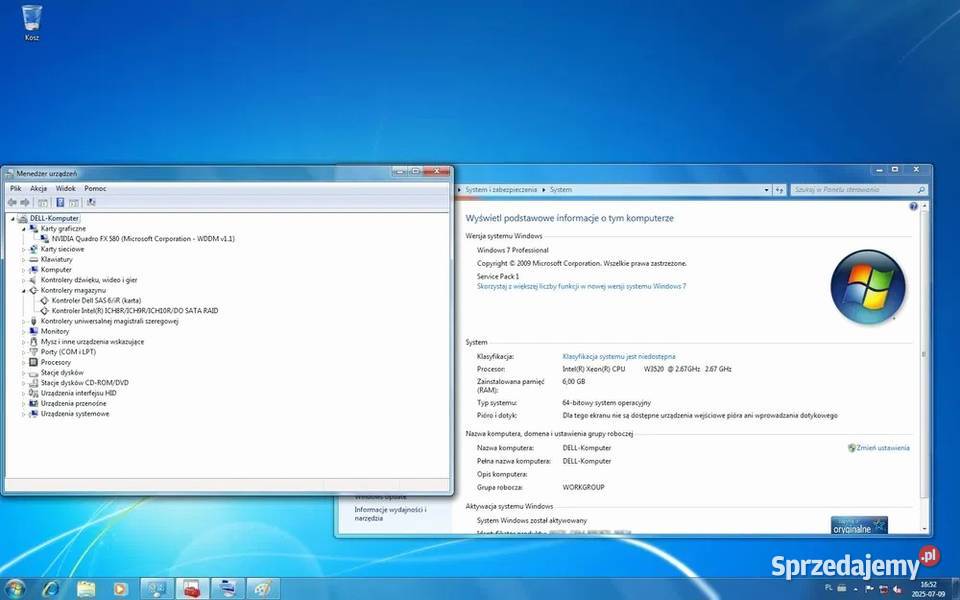Click the help icon in Device Manager toolbar
The width and height of the screenshot is (960, 600).
pyautogui.click(x=60, y=203)
